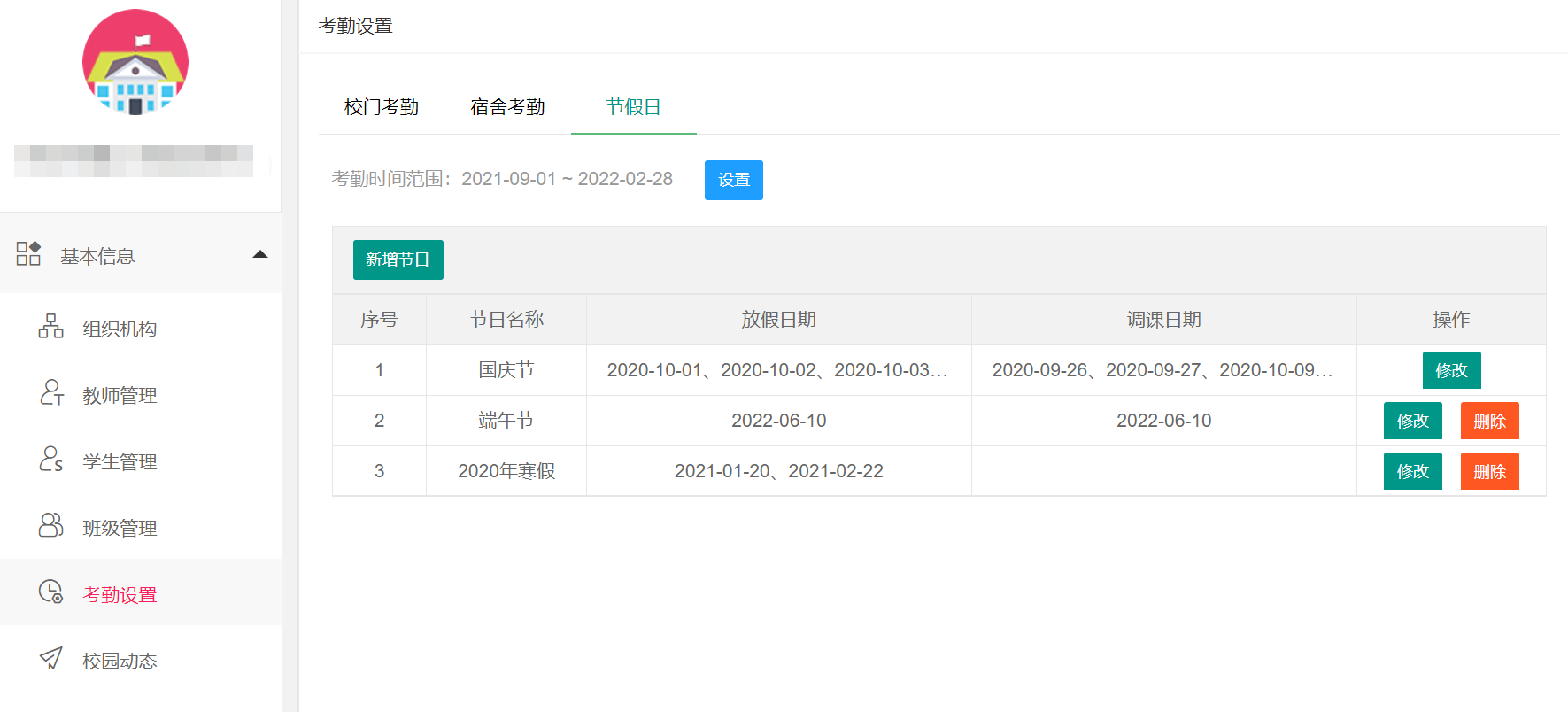Open 组织机构 in the sidebar
1568x712 pixels.
pyautogui.click(x=120, y=329)
